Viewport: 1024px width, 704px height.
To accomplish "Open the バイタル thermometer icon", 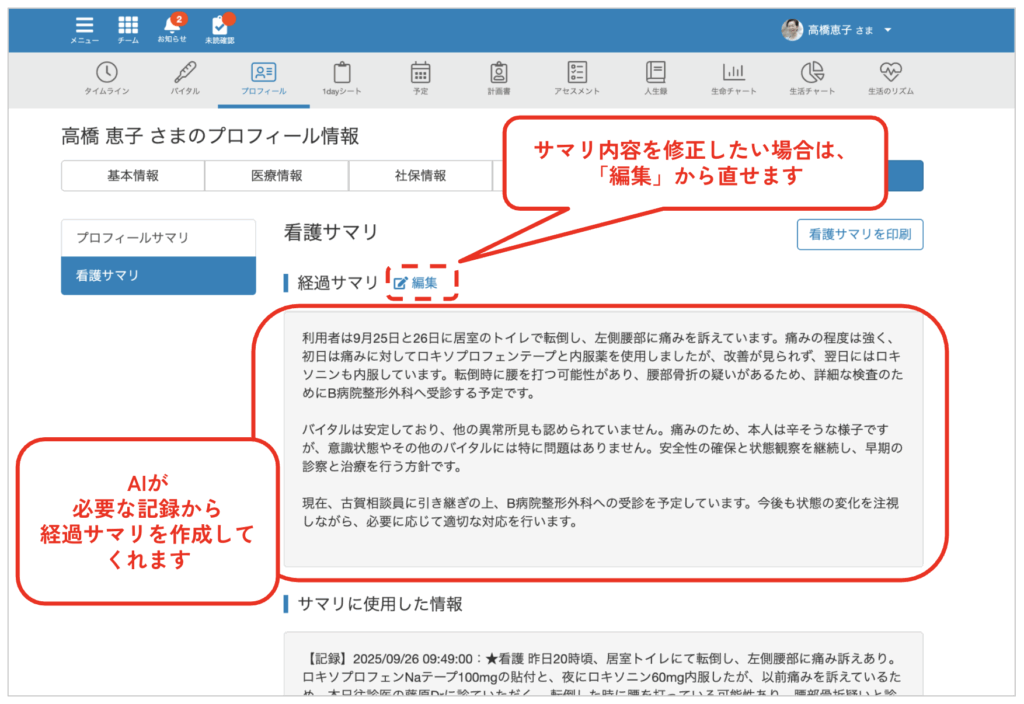I will [x=185, y=76].
